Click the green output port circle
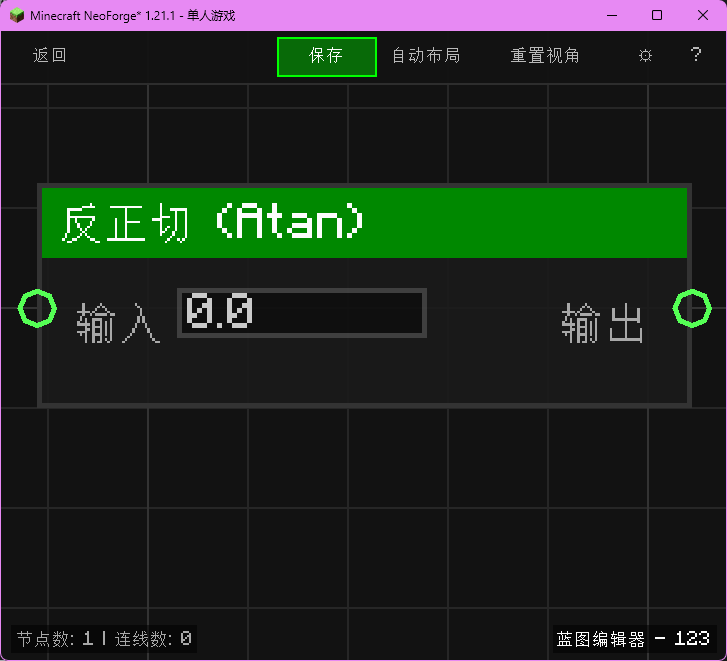 (691, 308)
